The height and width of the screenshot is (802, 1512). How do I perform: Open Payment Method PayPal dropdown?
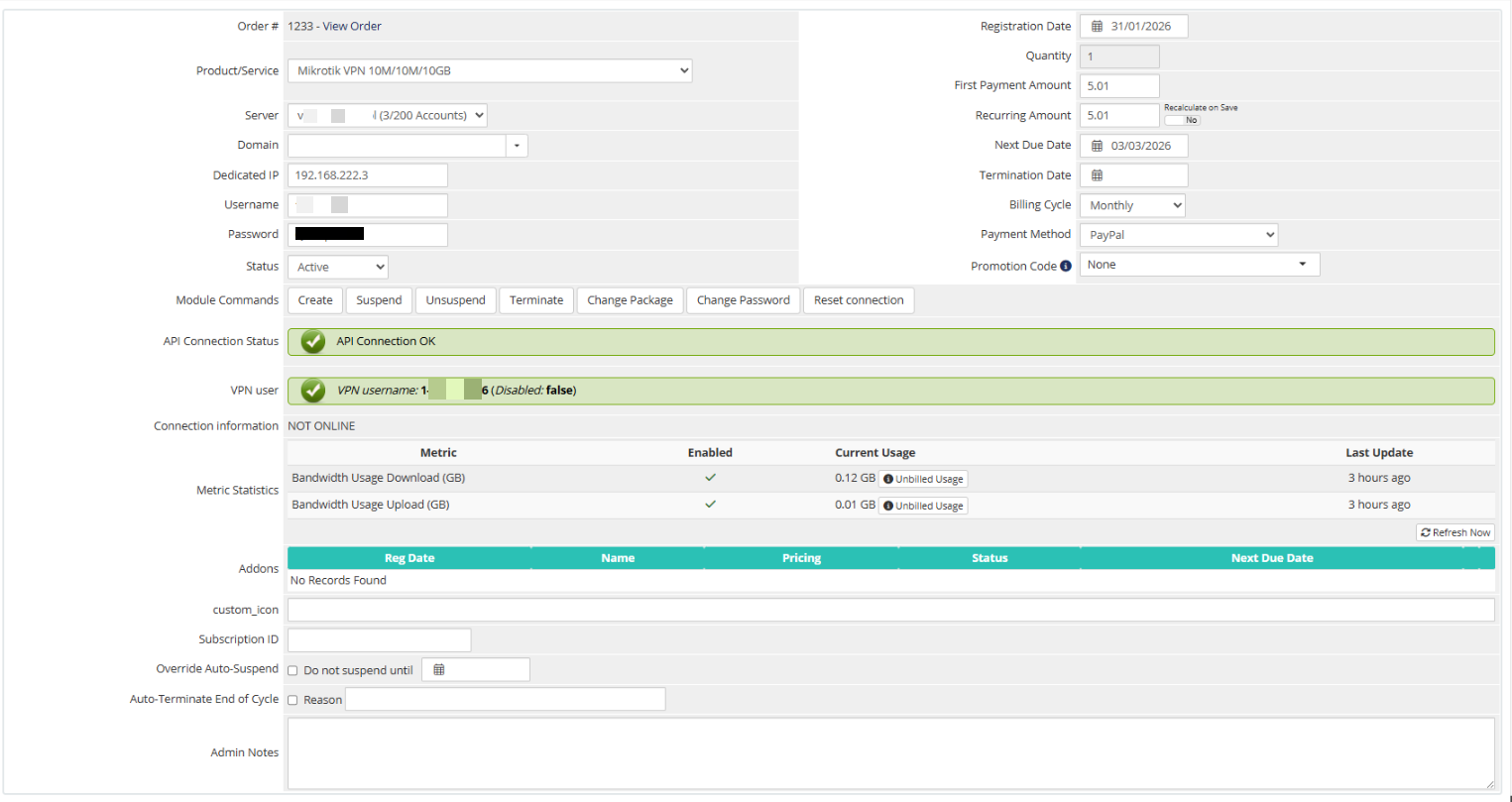[1178, 235]
